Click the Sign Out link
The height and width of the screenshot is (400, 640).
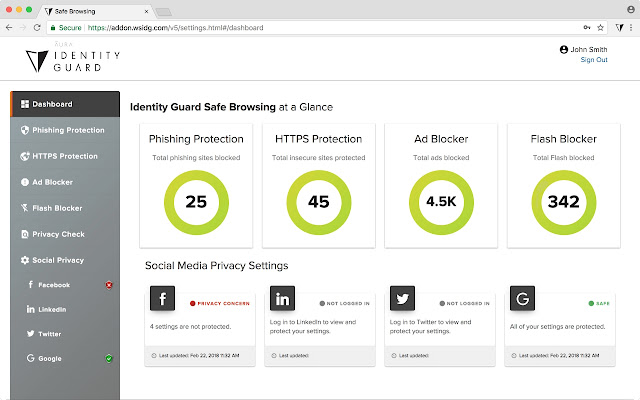593,60
